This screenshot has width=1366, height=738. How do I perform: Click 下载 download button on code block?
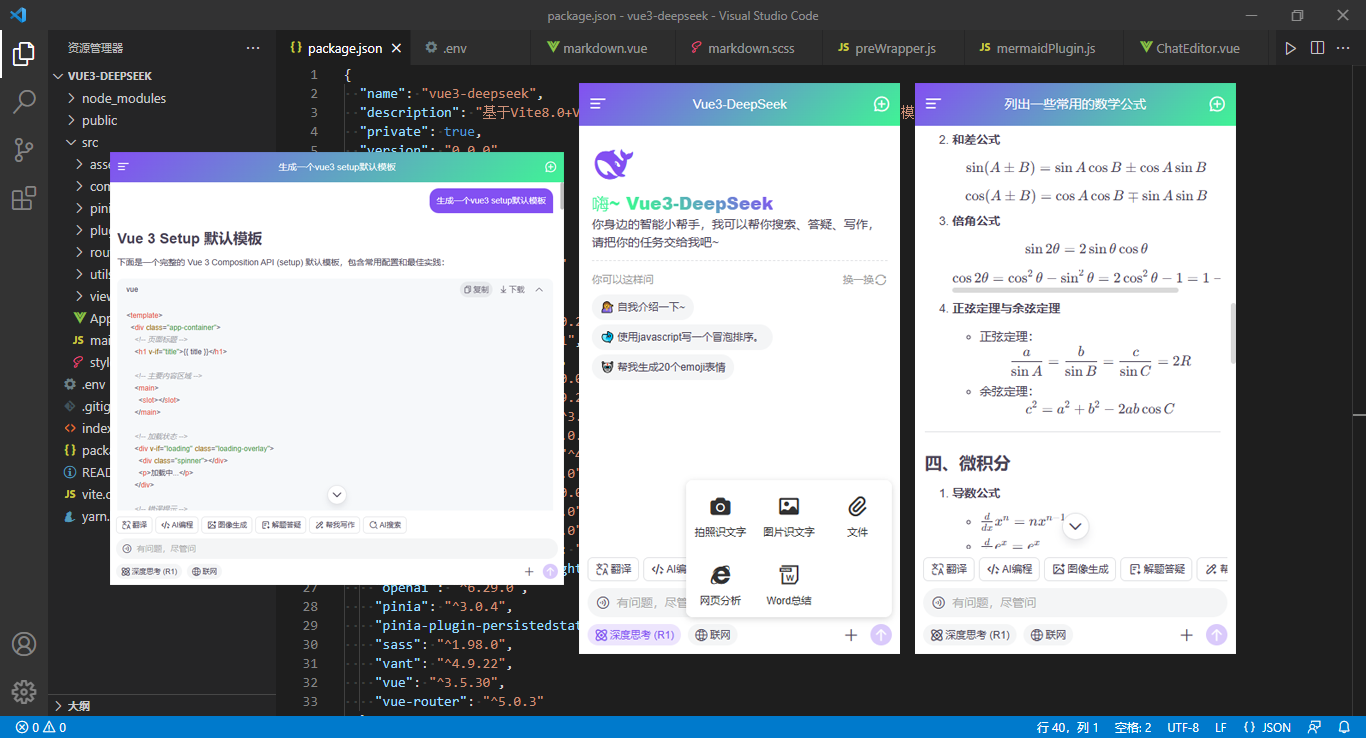coord(512,289)
